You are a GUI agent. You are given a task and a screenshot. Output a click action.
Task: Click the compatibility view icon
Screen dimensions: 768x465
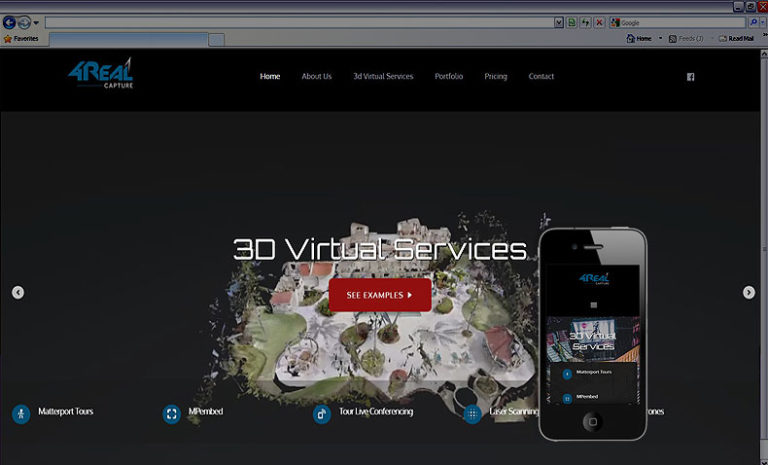[x=572, y=23]
